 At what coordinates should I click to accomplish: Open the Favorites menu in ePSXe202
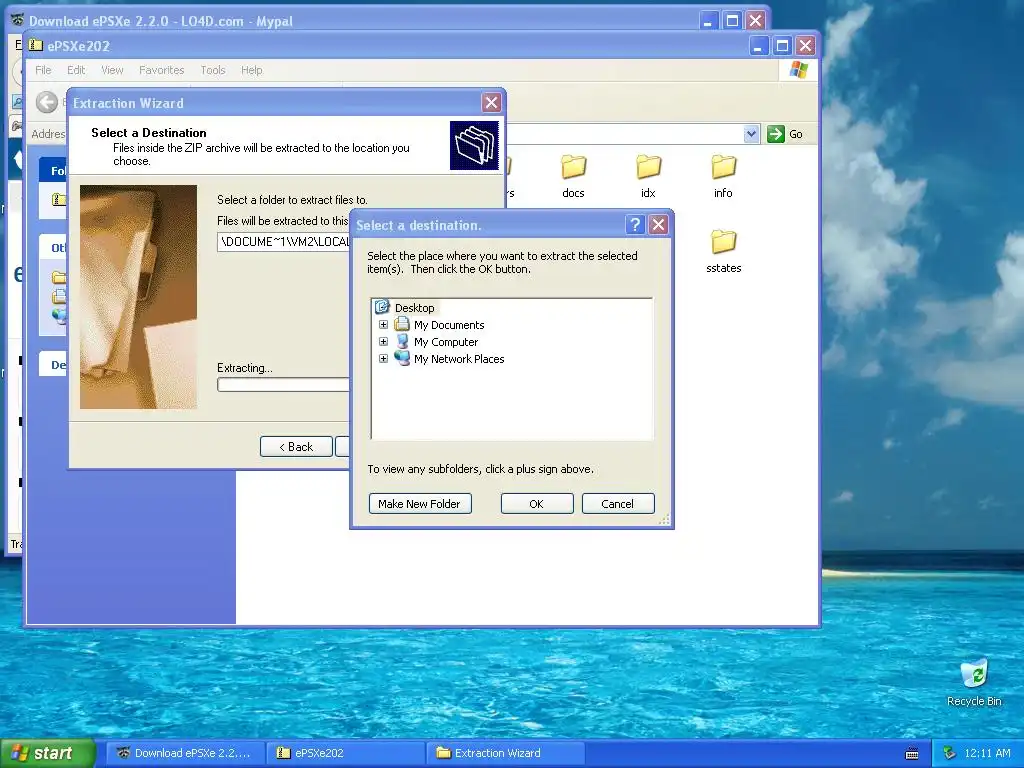(x=161, y=70)
